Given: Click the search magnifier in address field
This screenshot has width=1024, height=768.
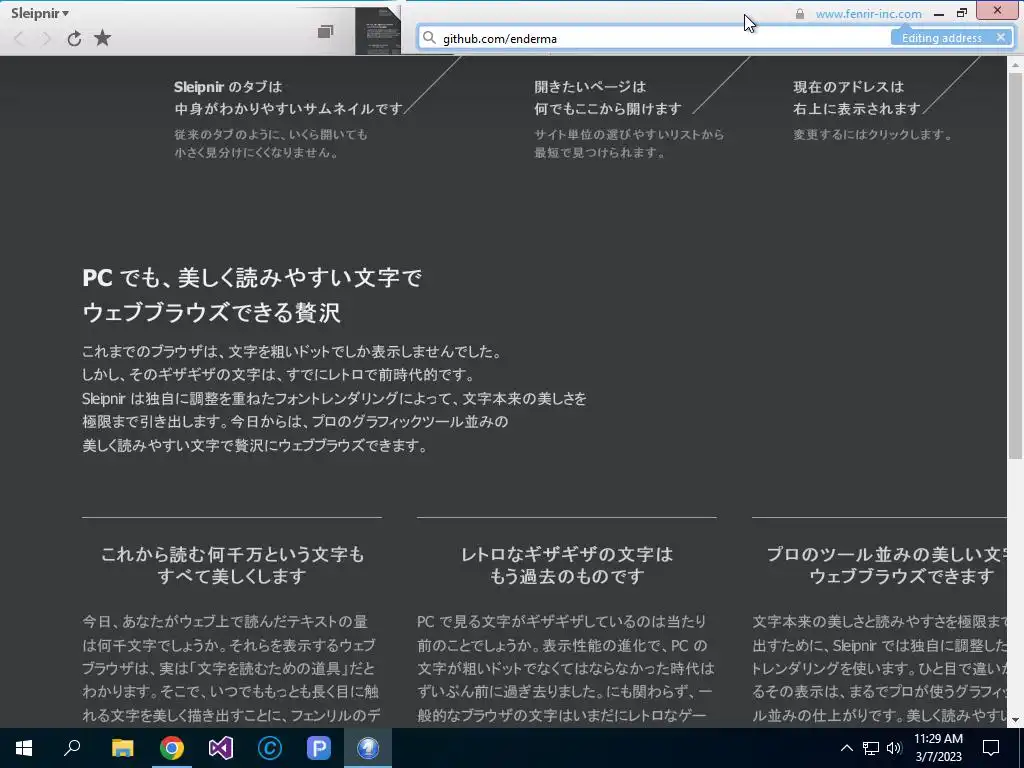Looking at the screenshot, I should [x=429, y=38].
